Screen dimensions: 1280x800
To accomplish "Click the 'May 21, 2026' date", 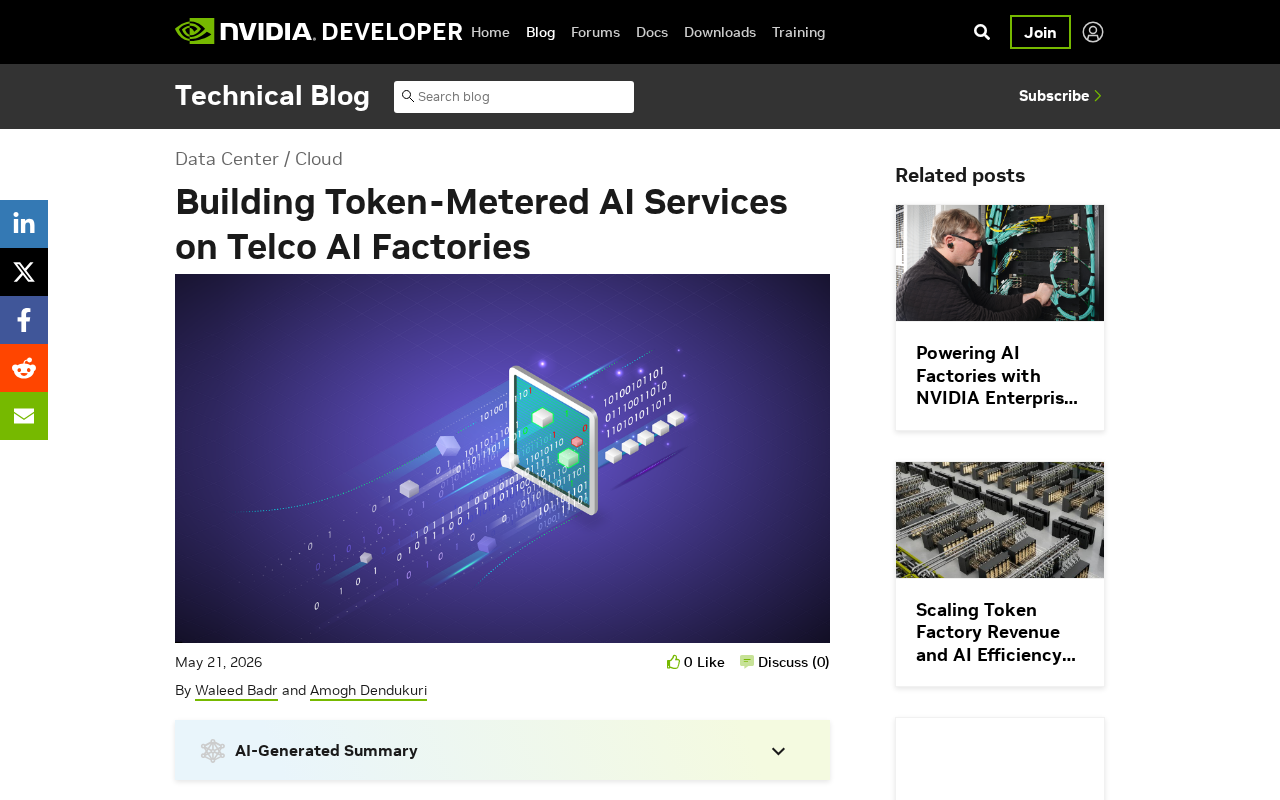I will [219, 662].
